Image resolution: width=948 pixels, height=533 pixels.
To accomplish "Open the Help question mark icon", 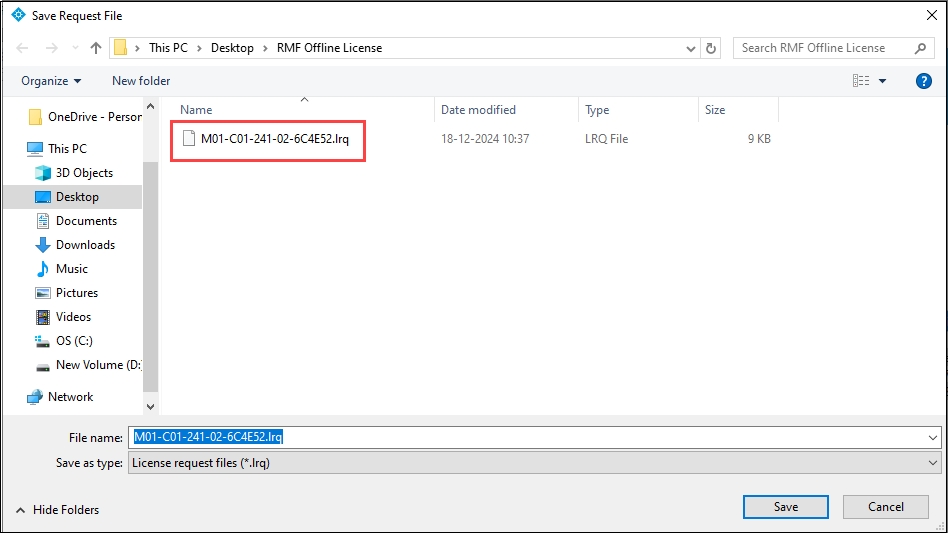I will (924, 81).
